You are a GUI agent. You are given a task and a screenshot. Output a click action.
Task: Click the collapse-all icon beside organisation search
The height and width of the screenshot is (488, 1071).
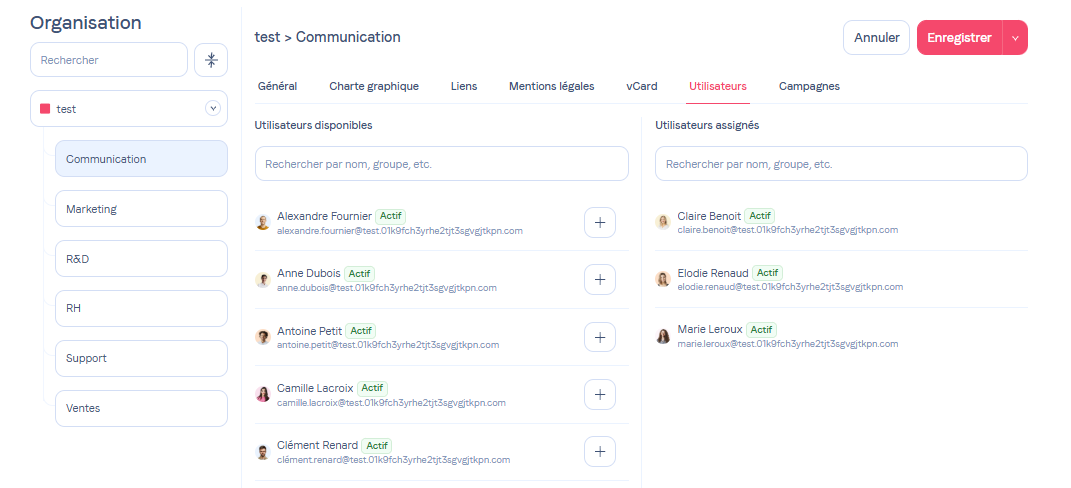click(211, 60)
